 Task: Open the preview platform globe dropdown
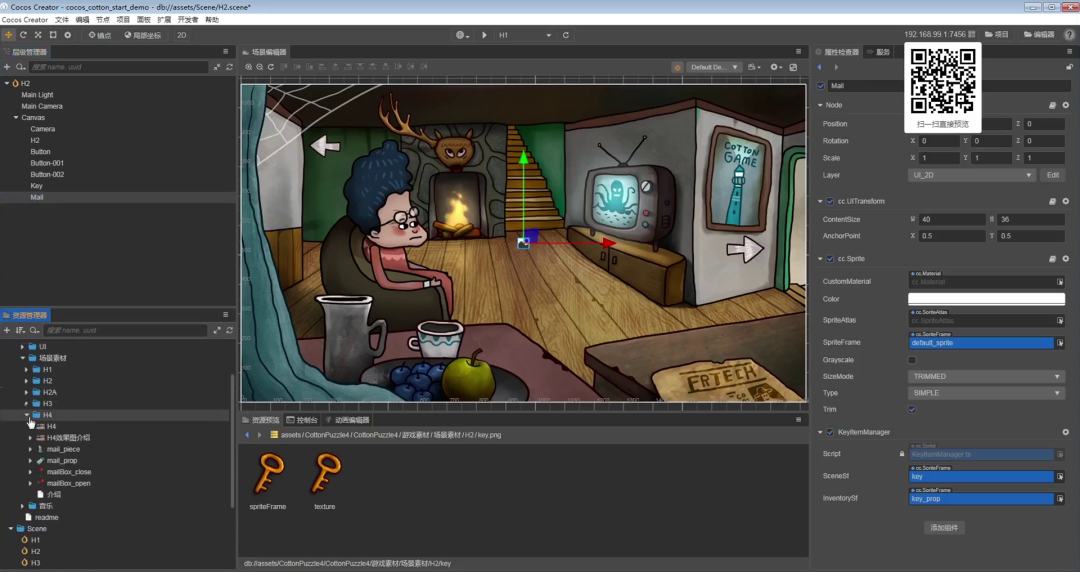tap(463, 35)
